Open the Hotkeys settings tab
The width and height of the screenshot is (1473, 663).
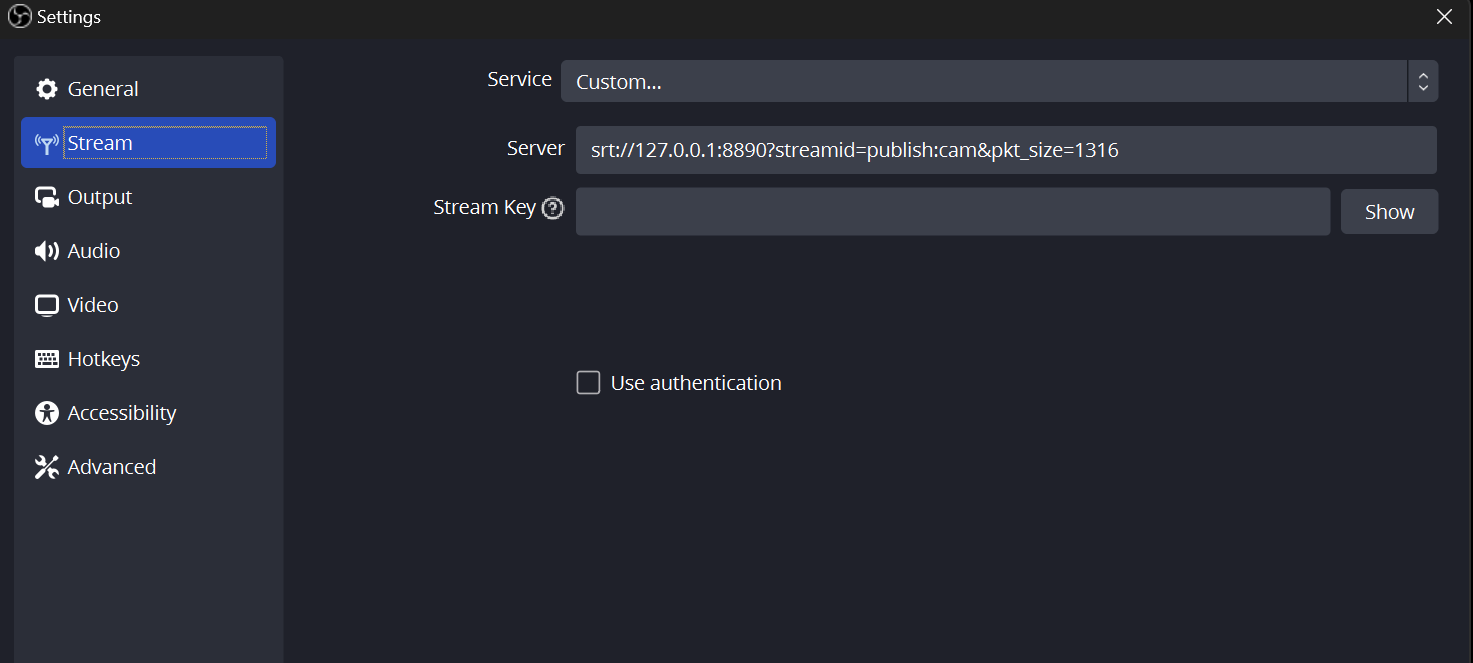[x=148, y=359]
